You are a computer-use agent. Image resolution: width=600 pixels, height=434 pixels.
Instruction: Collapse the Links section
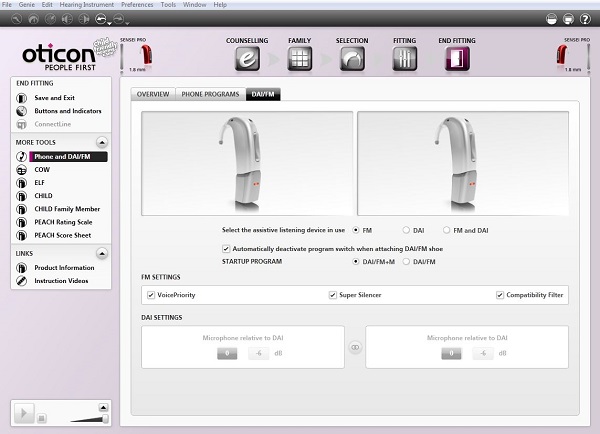[102, 253]
